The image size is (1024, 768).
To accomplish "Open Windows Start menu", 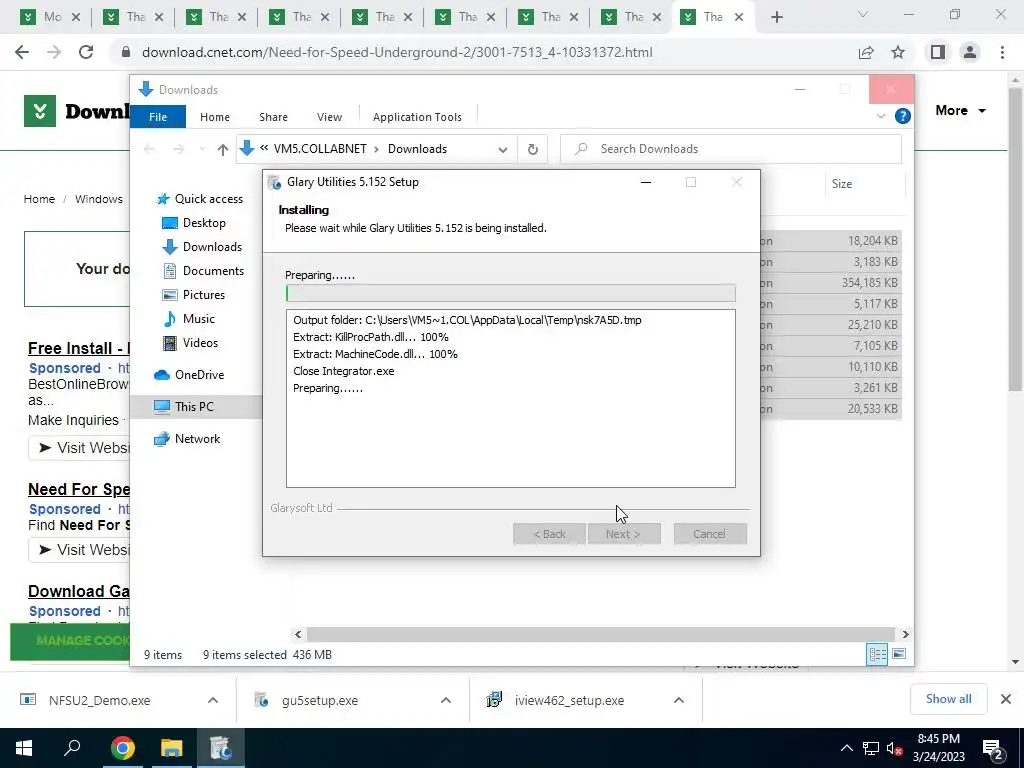I will 24,748.
